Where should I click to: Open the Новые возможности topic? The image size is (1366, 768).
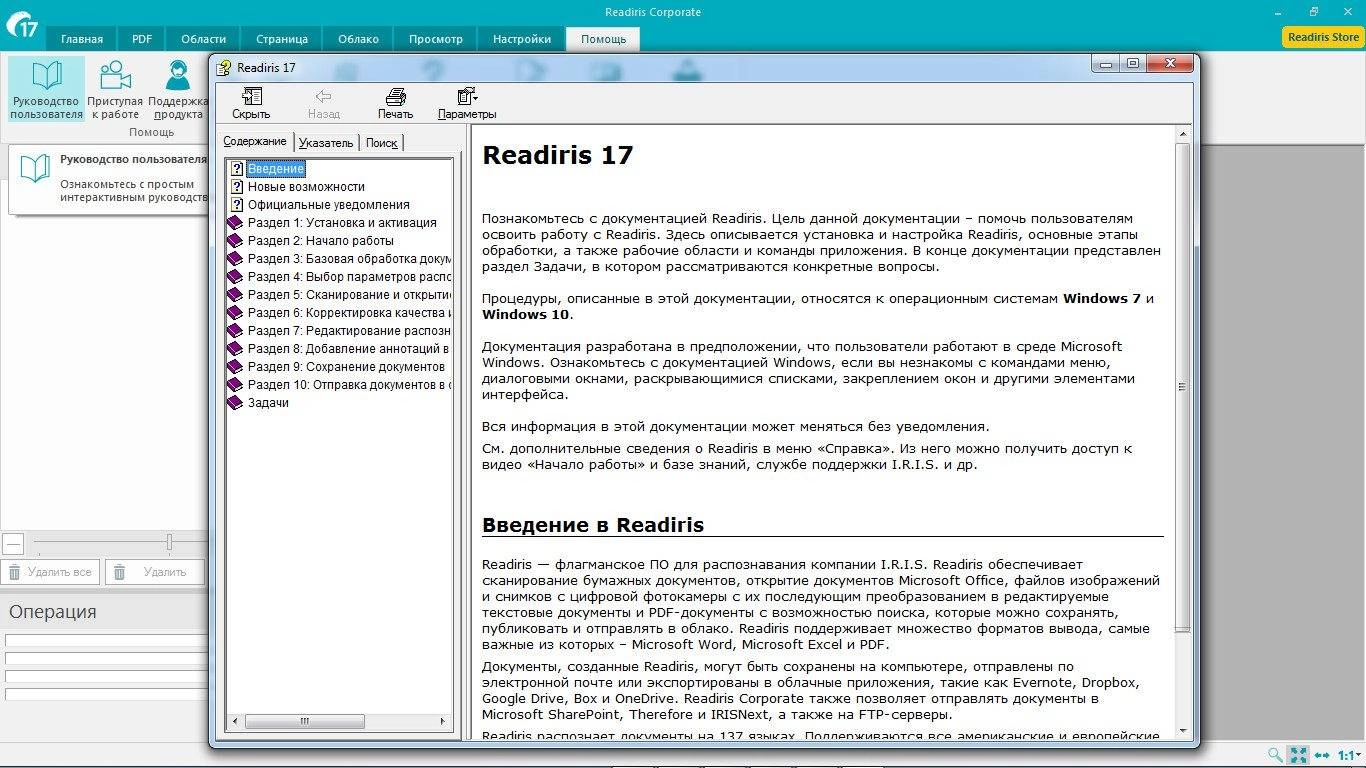(306, 187)
